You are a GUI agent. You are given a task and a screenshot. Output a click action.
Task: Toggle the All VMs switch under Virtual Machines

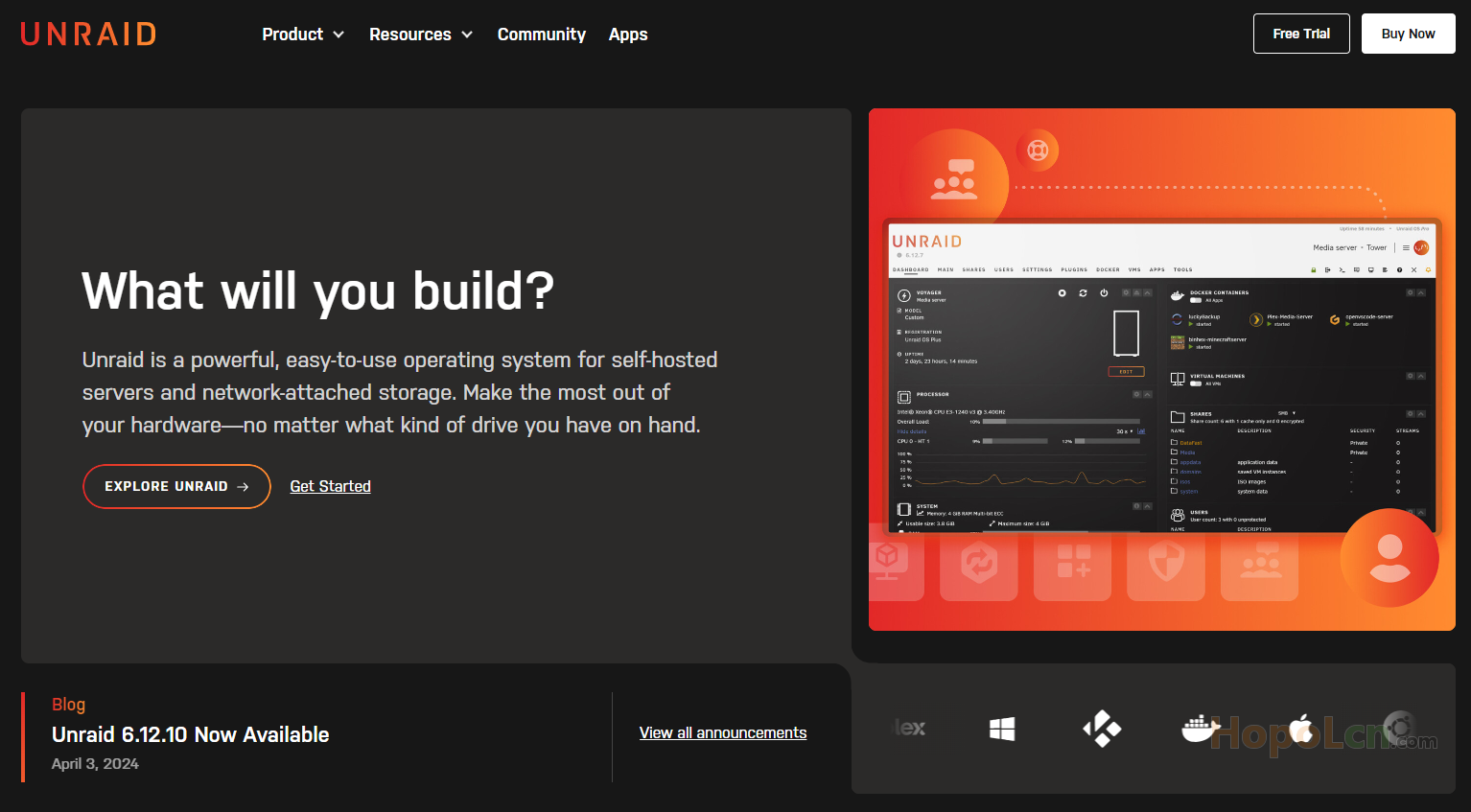point(1196,383)
